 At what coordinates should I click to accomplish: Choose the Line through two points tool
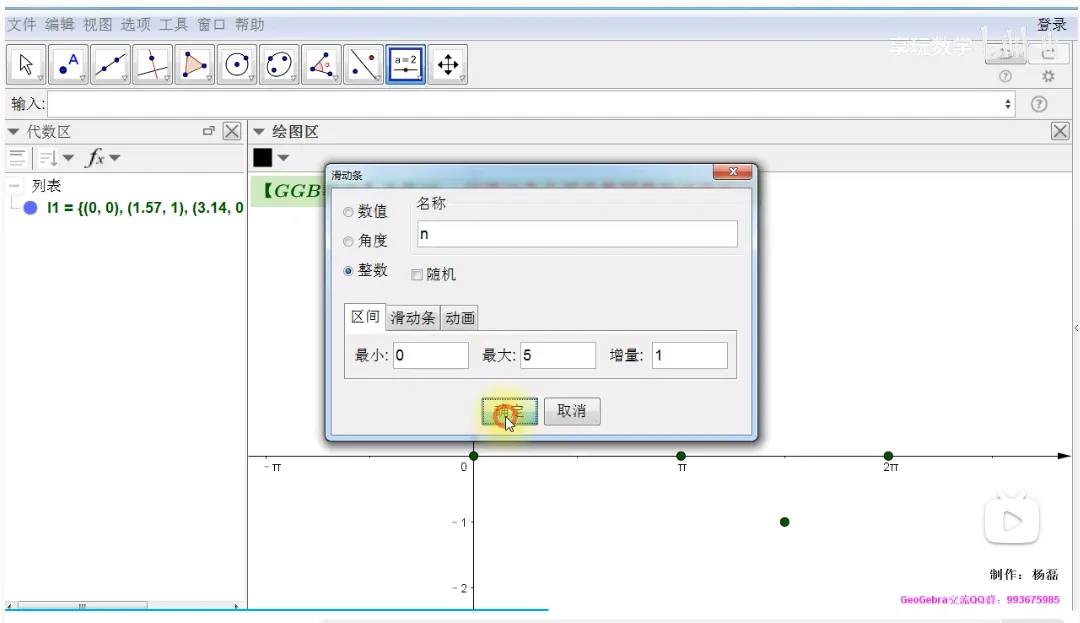(x=111, y=65)
